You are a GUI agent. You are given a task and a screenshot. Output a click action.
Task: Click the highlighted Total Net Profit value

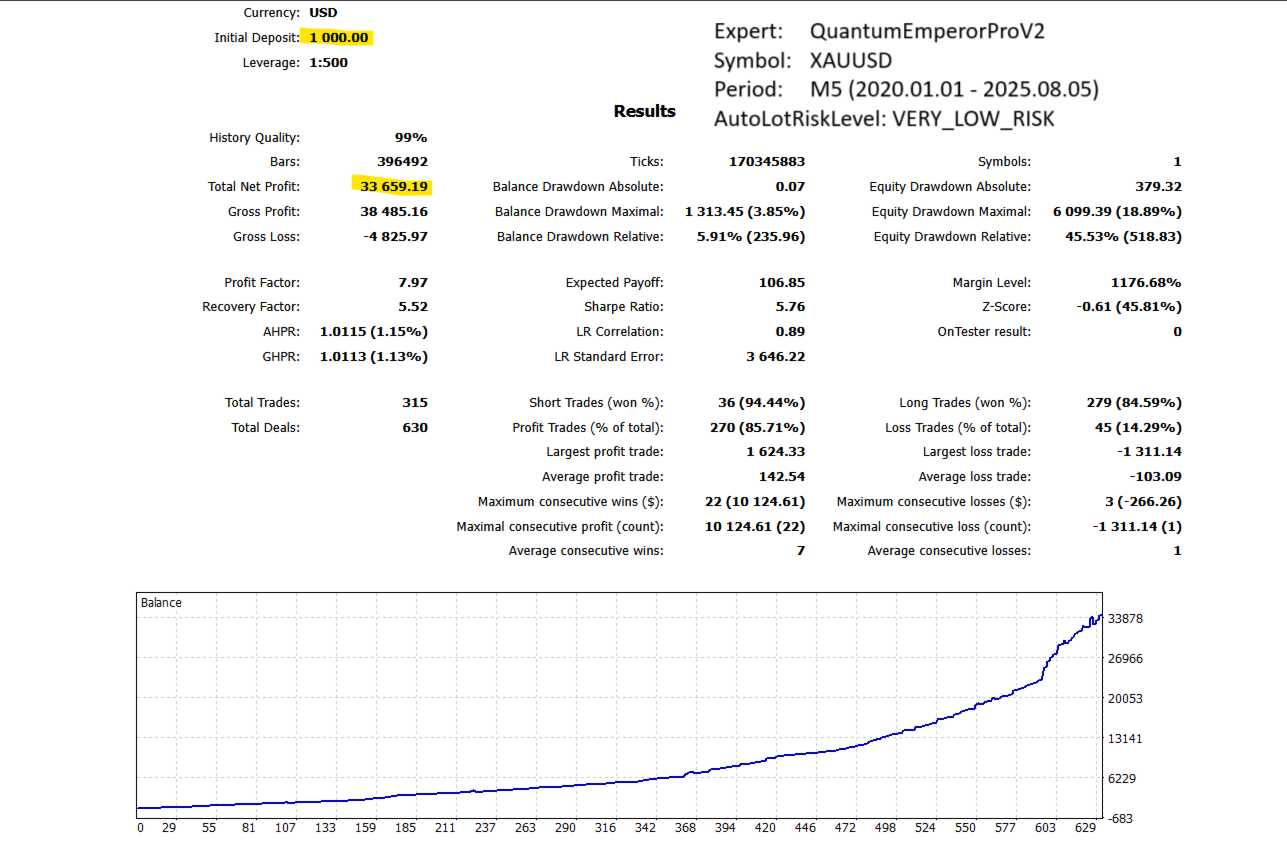393,186
